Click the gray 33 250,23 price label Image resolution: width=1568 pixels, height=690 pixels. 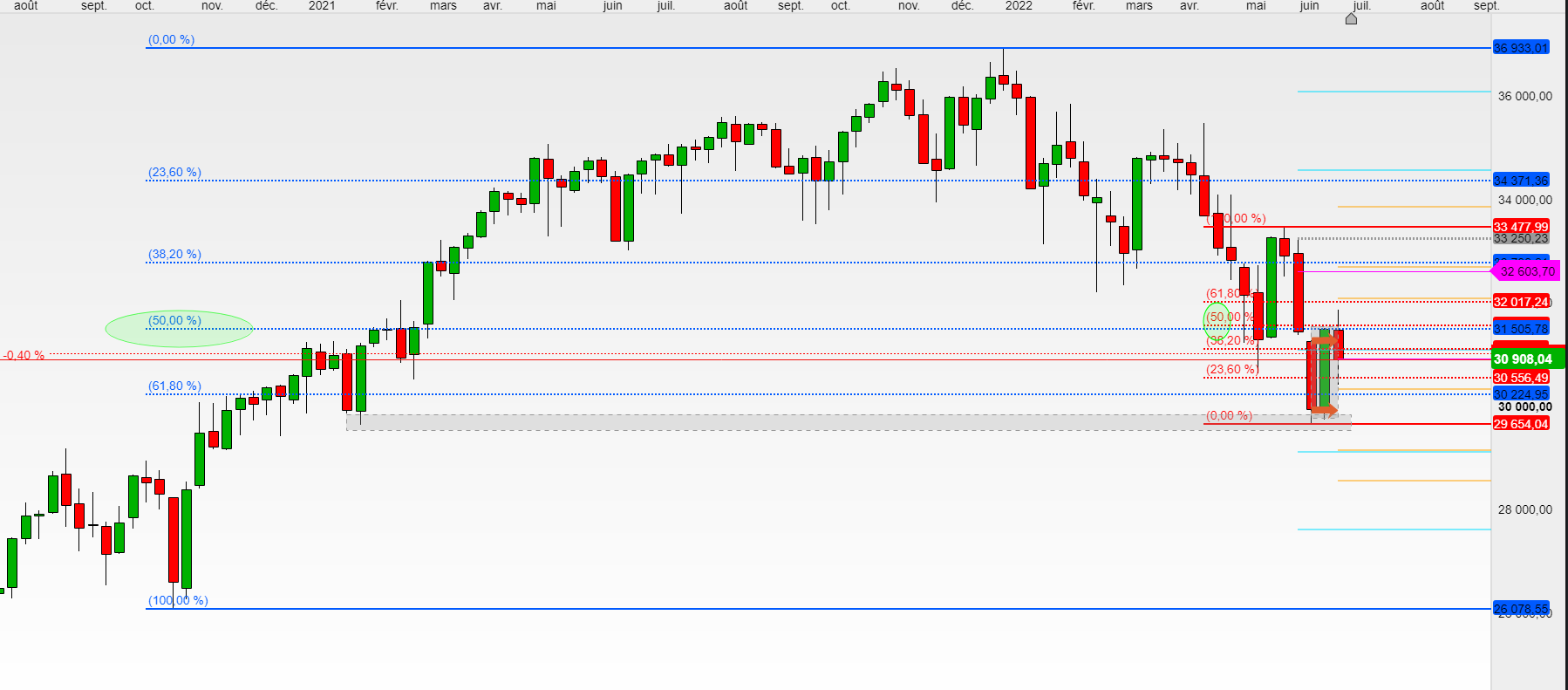[1521, 239]
